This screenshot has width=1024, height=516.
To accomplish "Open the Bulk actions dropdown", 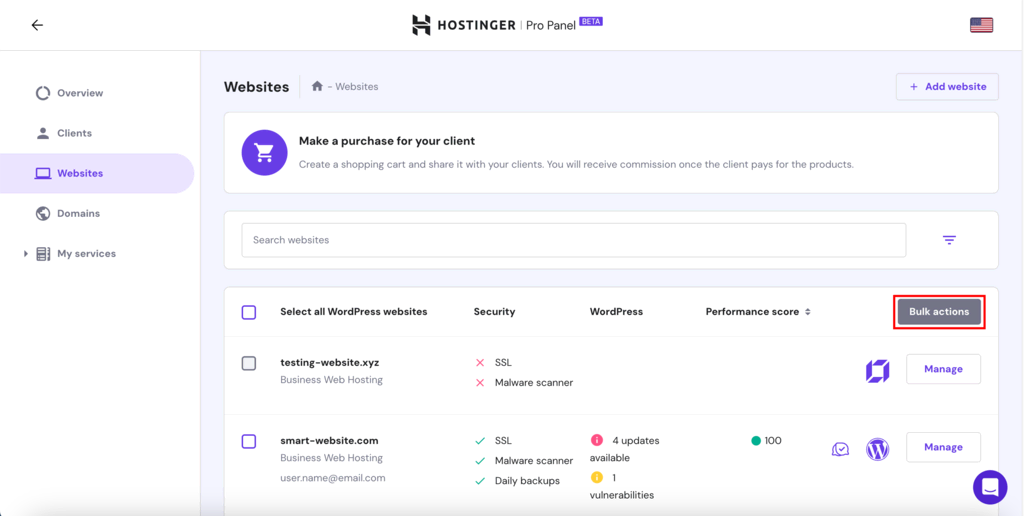I will pos(939,312).
